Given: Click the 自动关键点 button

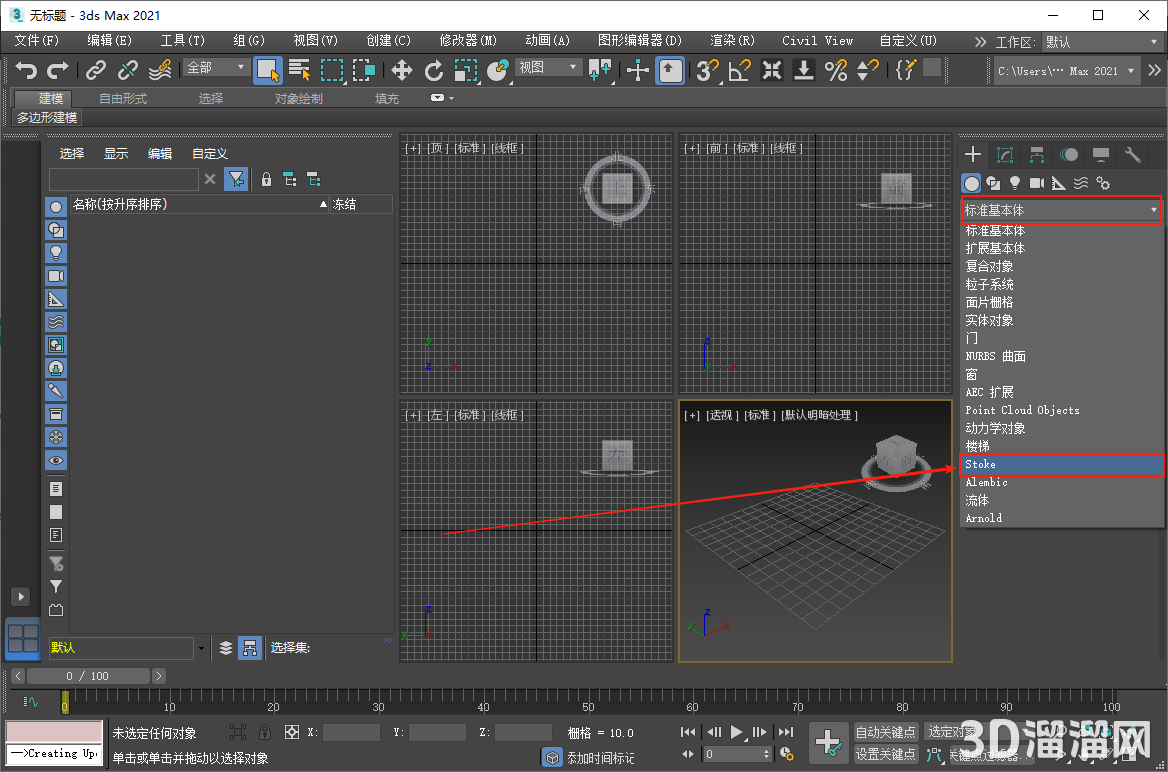Looking at the screenshot, I should pos(886,732).
